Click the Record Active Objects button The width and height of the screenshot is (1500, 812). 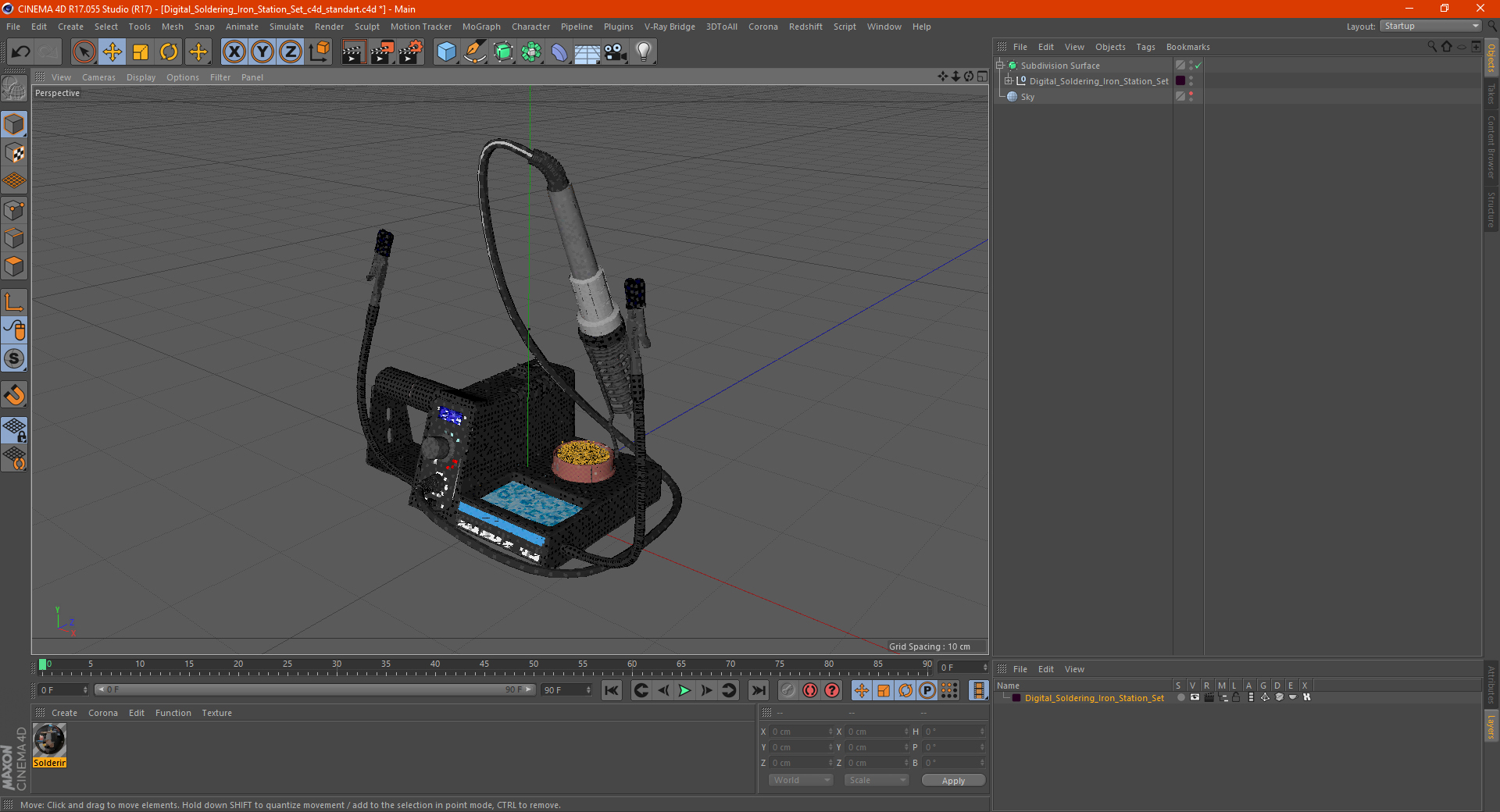tap(787, 690)
